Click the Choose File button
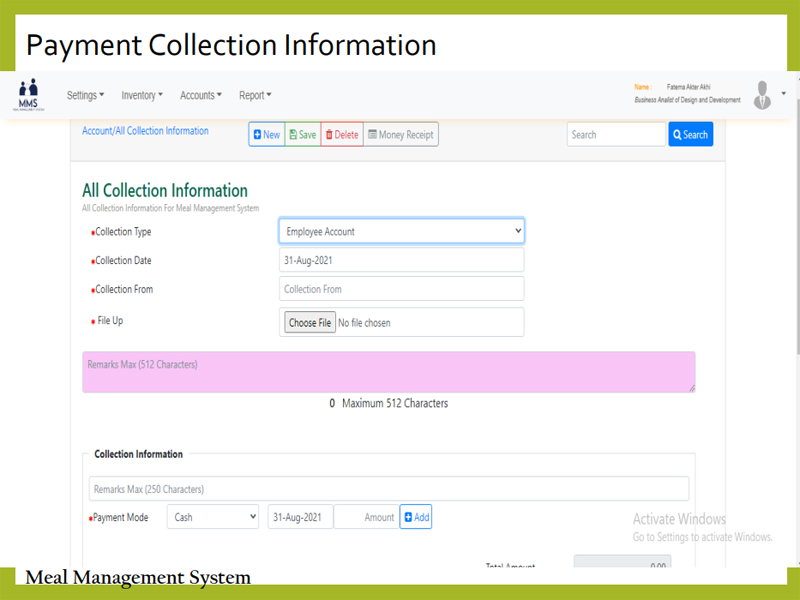This screenshot has width=800, height=600. [x=310, y=323]
